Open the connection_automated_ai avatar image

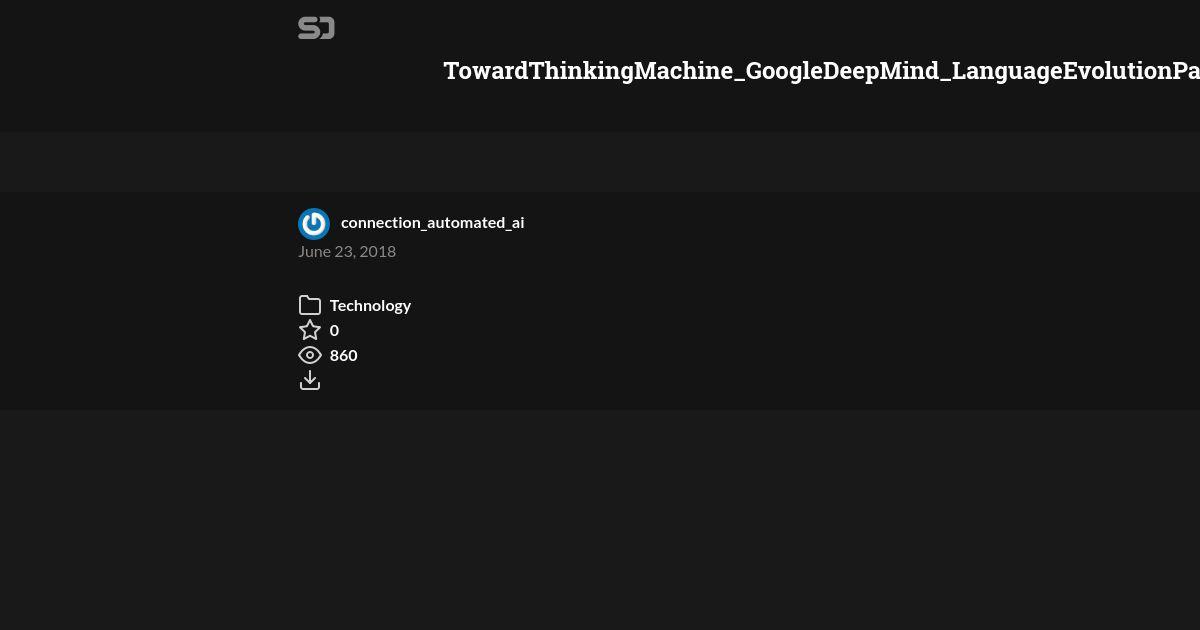pyautogui.click(x=314, y=224)
